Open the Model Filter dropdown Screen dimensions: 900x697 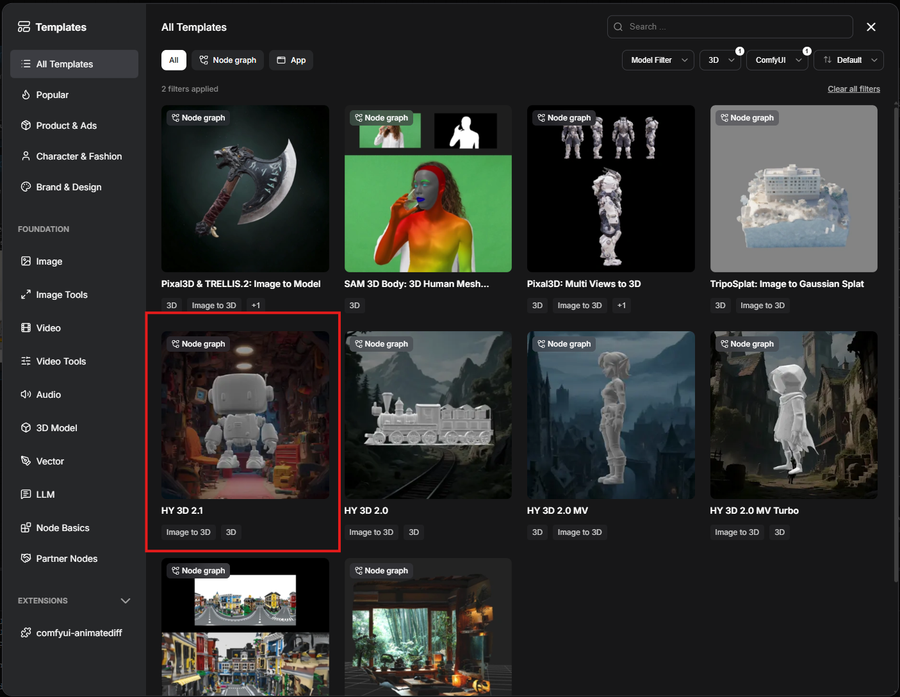(x=658, y=60)
